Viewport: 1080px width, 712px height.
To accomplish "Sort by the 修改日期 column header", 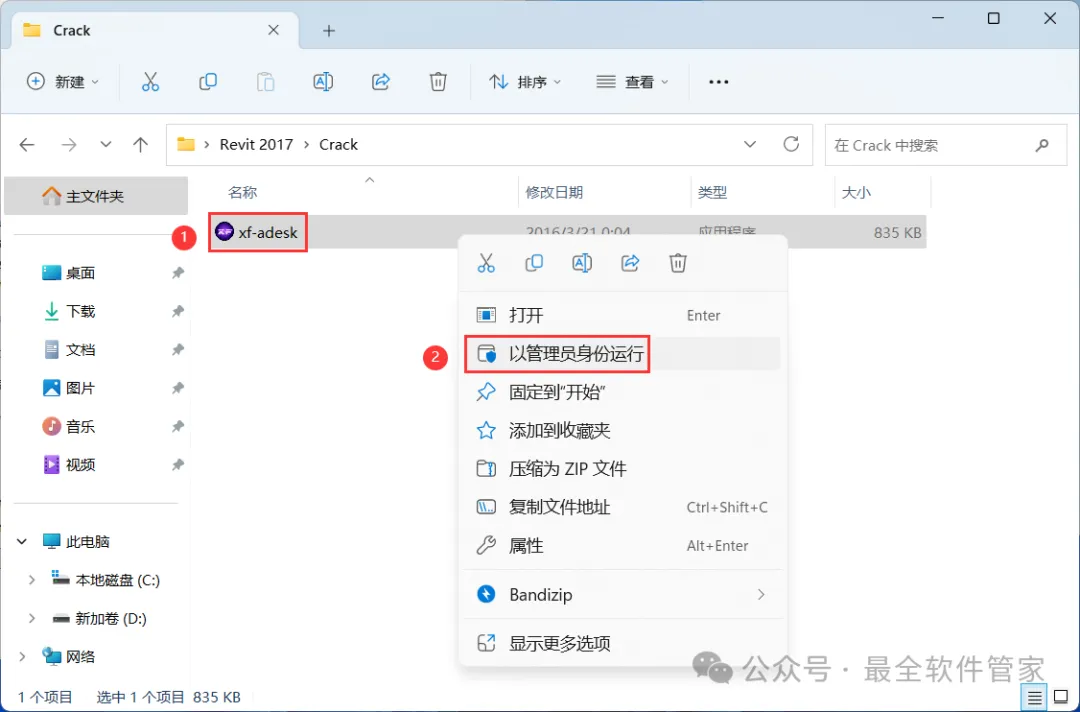I will 554,192.
